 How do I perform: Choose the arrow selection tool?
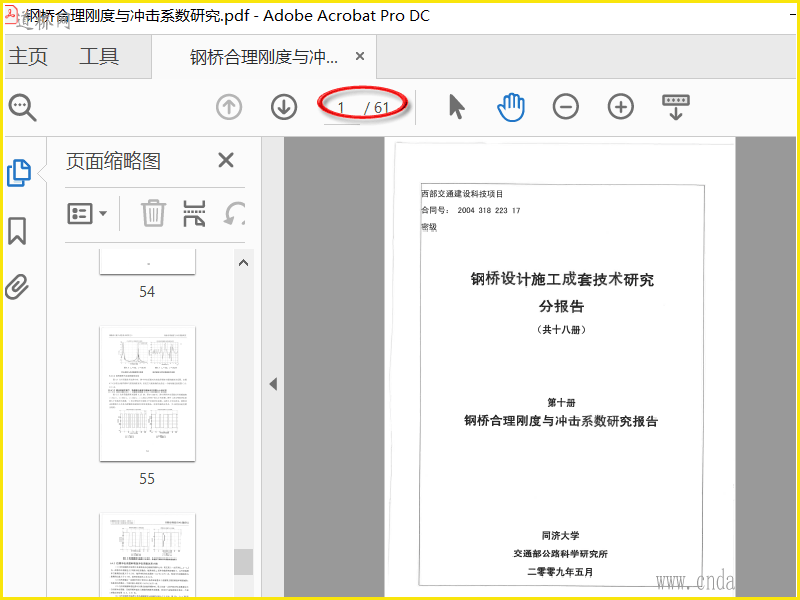[457, 107]
